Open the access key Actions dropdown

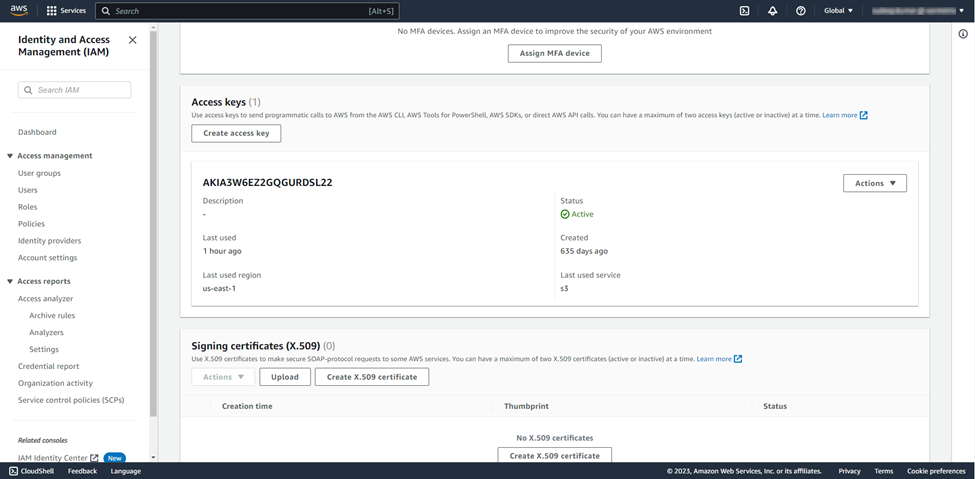coord(875,183)
